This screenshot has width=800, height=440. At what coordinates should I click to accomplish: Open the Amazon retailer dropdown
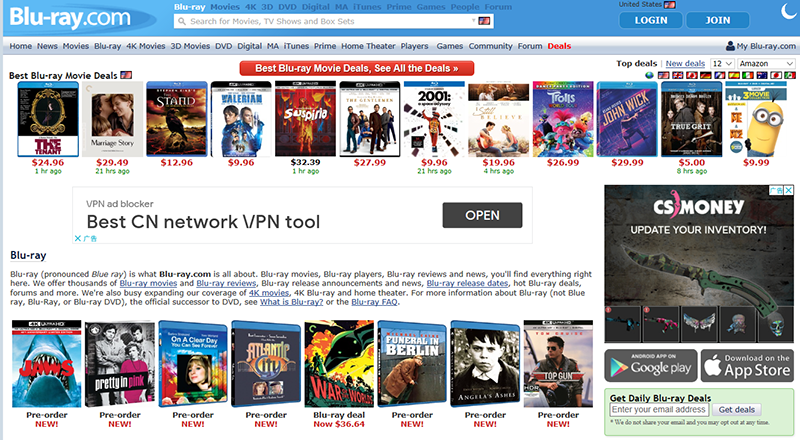tap(766, 63)
